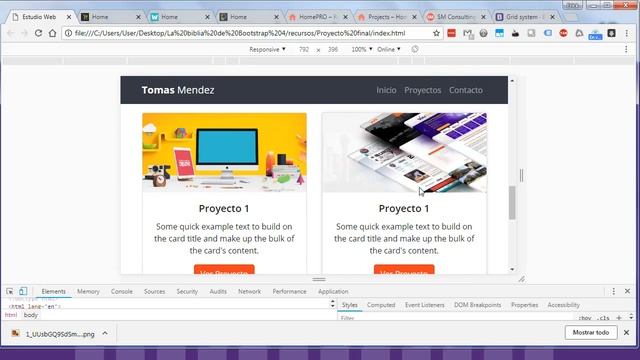This screenshot has width=640, height=360.
Task: Click the yellow desk project thumbnail
Action: (224, 152)
